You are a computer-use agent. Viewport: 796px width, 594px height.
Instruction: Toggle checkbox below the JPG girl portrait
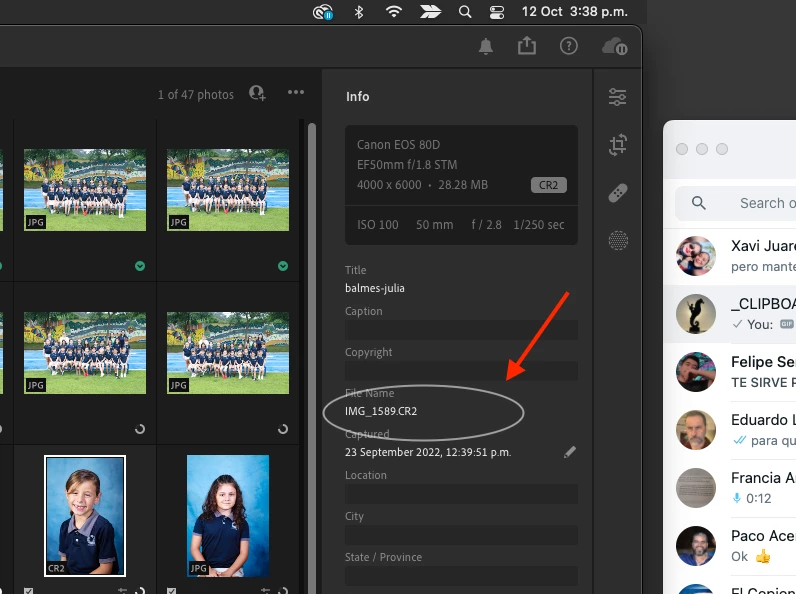click(x=172, y=591)
